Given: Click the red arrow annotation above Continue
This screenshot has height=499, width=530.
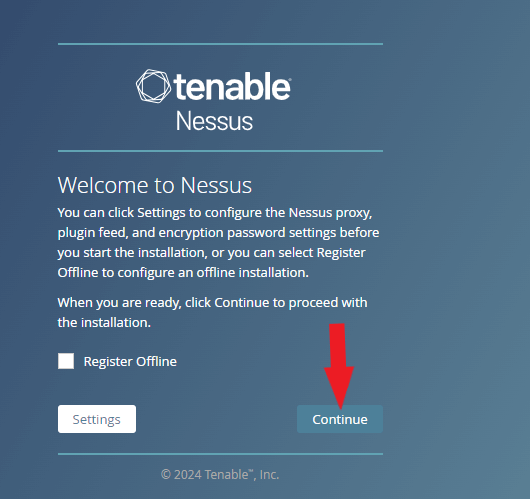Looking at the screenshot, I should click(339, 366).
